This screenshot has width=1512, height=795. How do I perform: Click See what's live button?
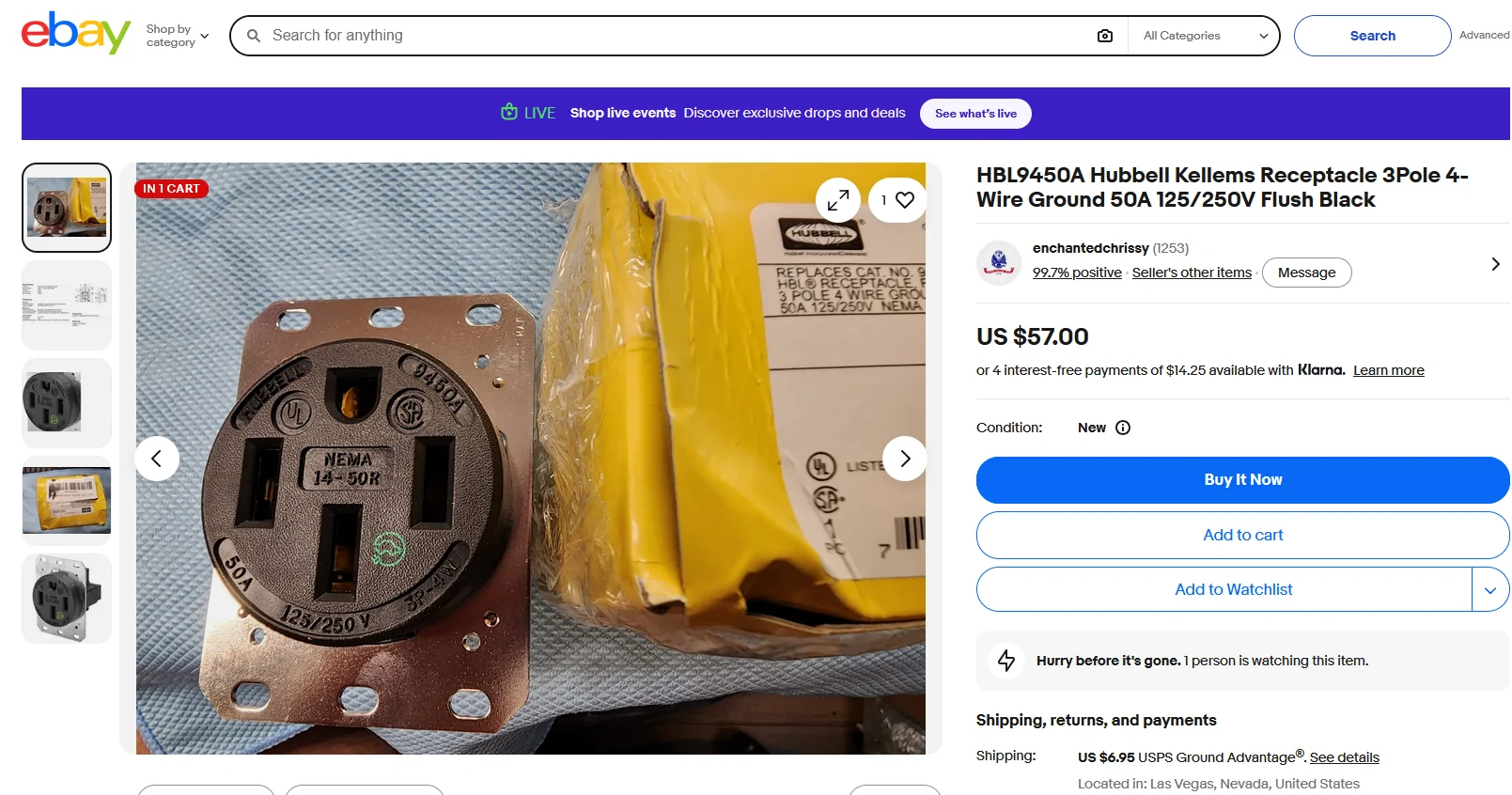(x=975, y=114)
